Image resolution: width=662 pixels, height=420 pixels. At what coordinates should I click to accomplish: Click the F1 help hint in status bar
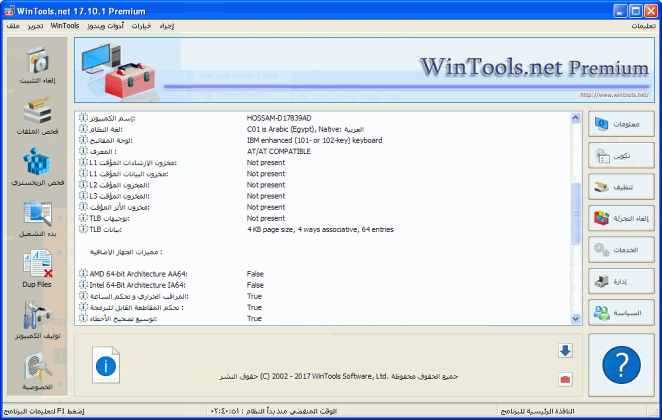[x=44, y=411]
